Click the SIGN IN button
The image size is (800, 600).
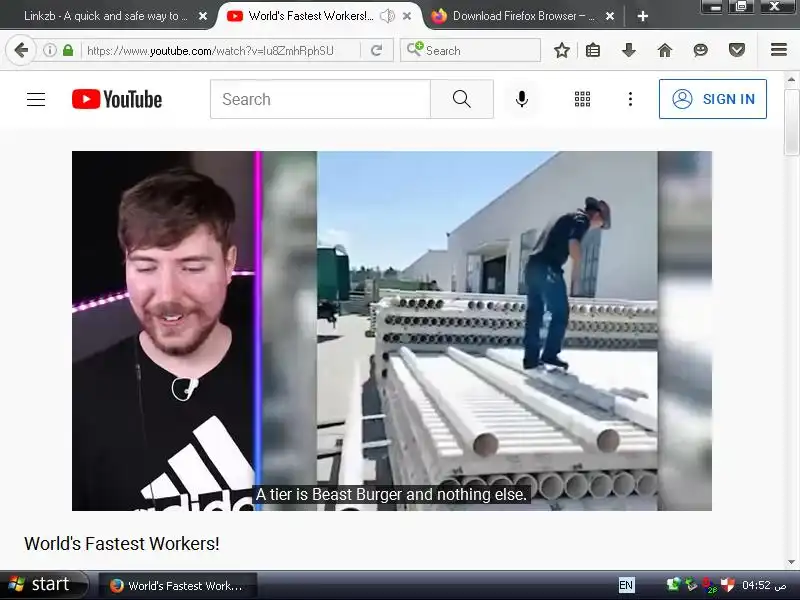pos(713,99)
